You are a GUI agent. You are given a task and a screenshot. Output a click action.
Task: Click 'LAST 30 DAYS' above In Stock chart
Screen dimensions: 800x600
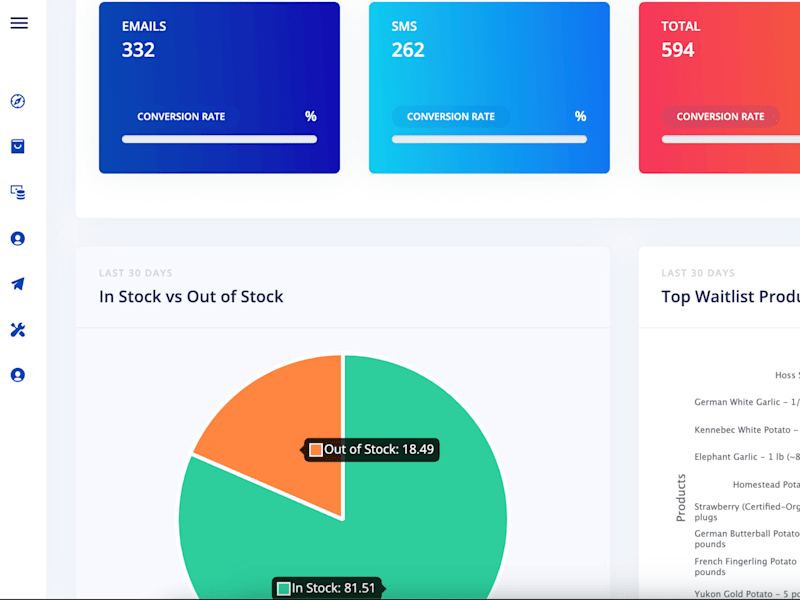click(x=136, y=273)
